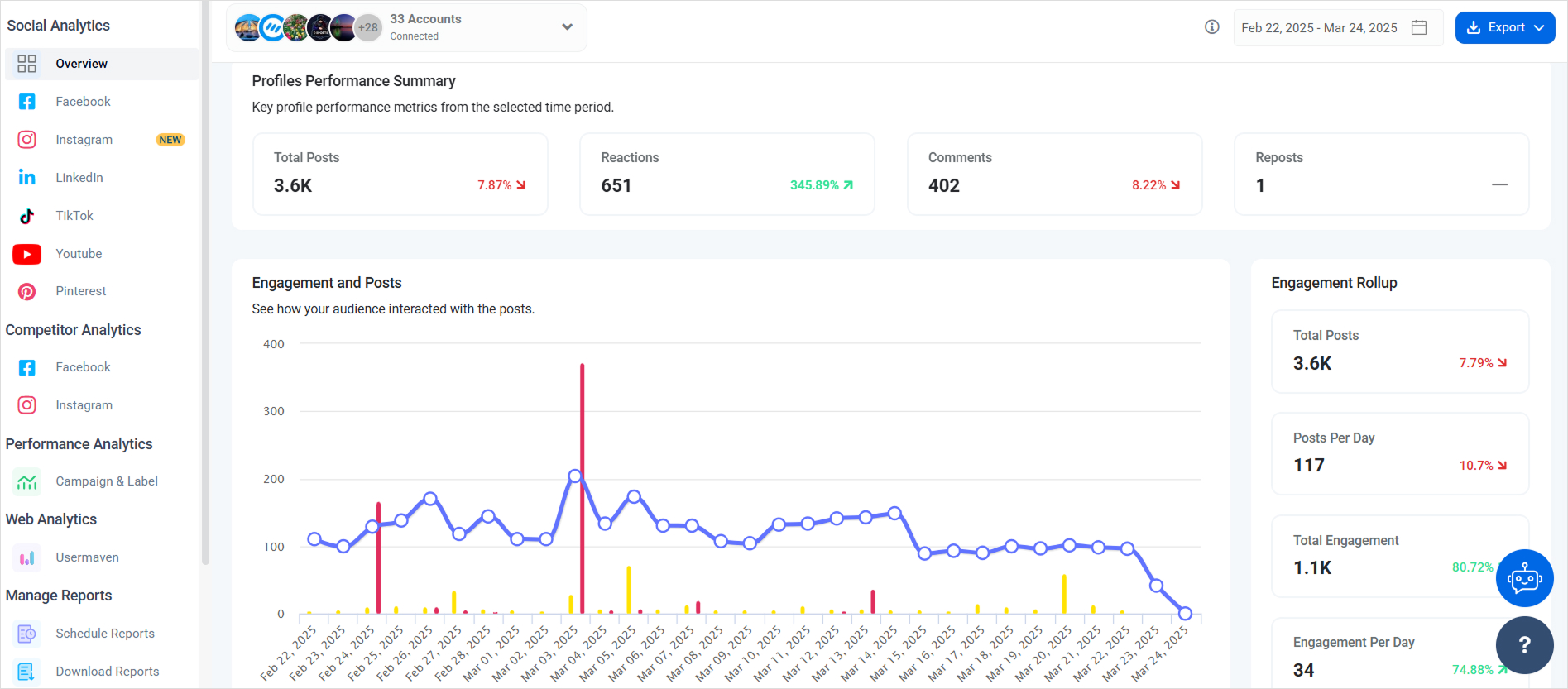Click the 8.22% Comments decrease indicator
The image size is (1568, 689).
point(1156,185)
